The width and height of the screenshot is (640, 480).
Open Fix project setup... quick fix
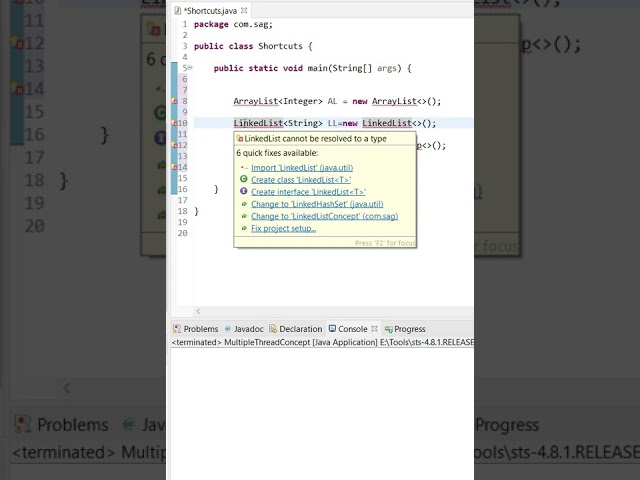283,229
